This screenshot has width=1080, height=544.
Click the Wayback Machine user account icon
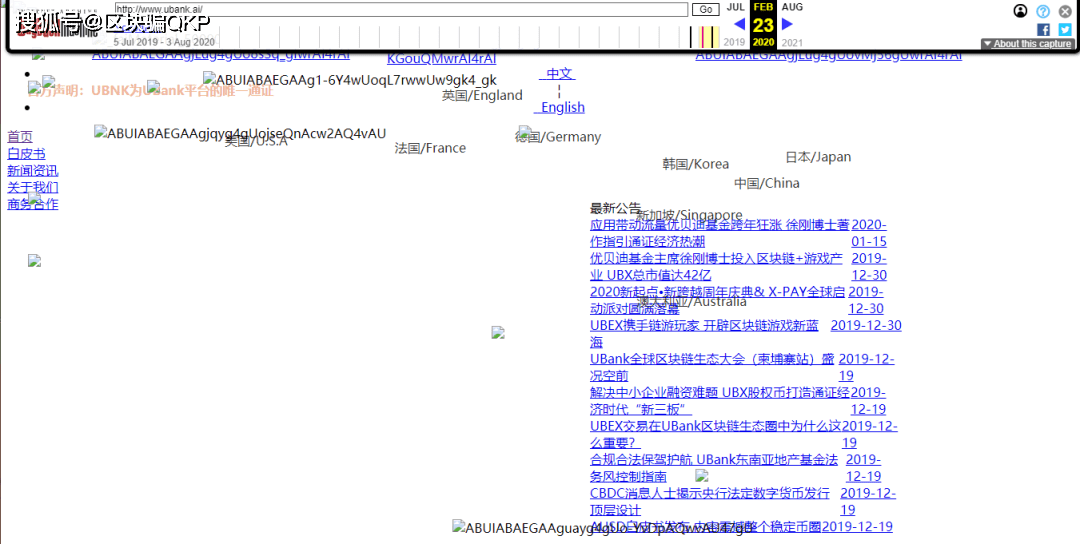pyautogui.click(x=1020, y=11)
